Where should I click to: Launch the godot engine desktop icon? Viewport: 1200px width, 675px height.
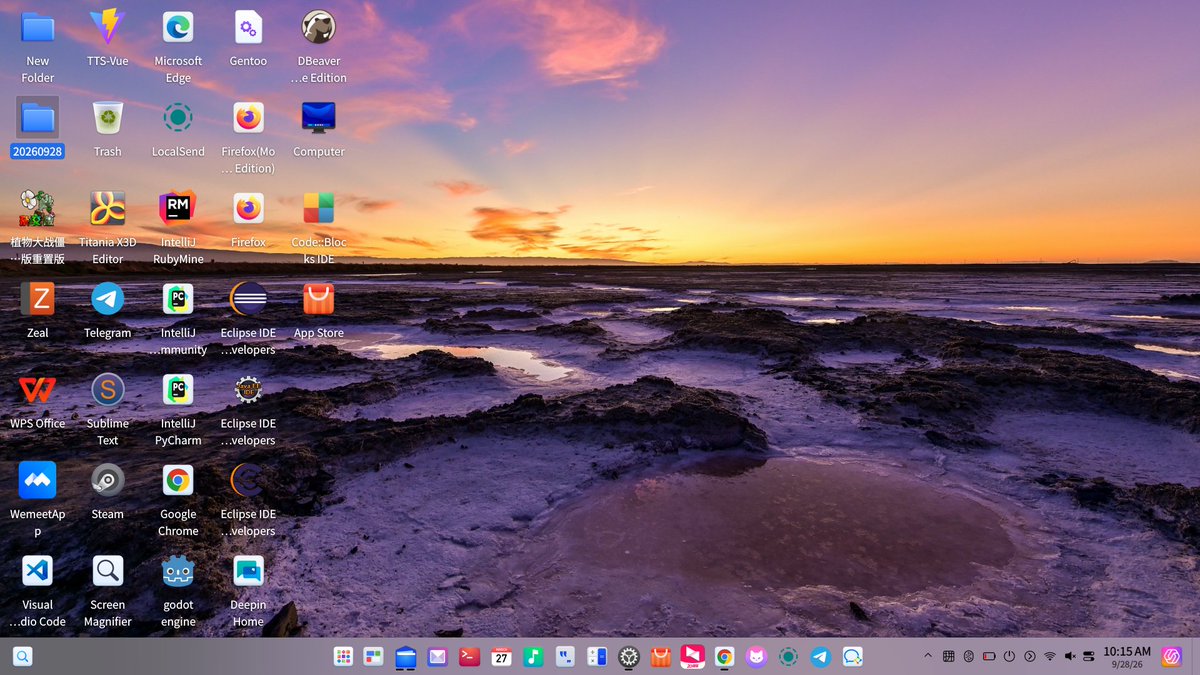click(178, 570)
